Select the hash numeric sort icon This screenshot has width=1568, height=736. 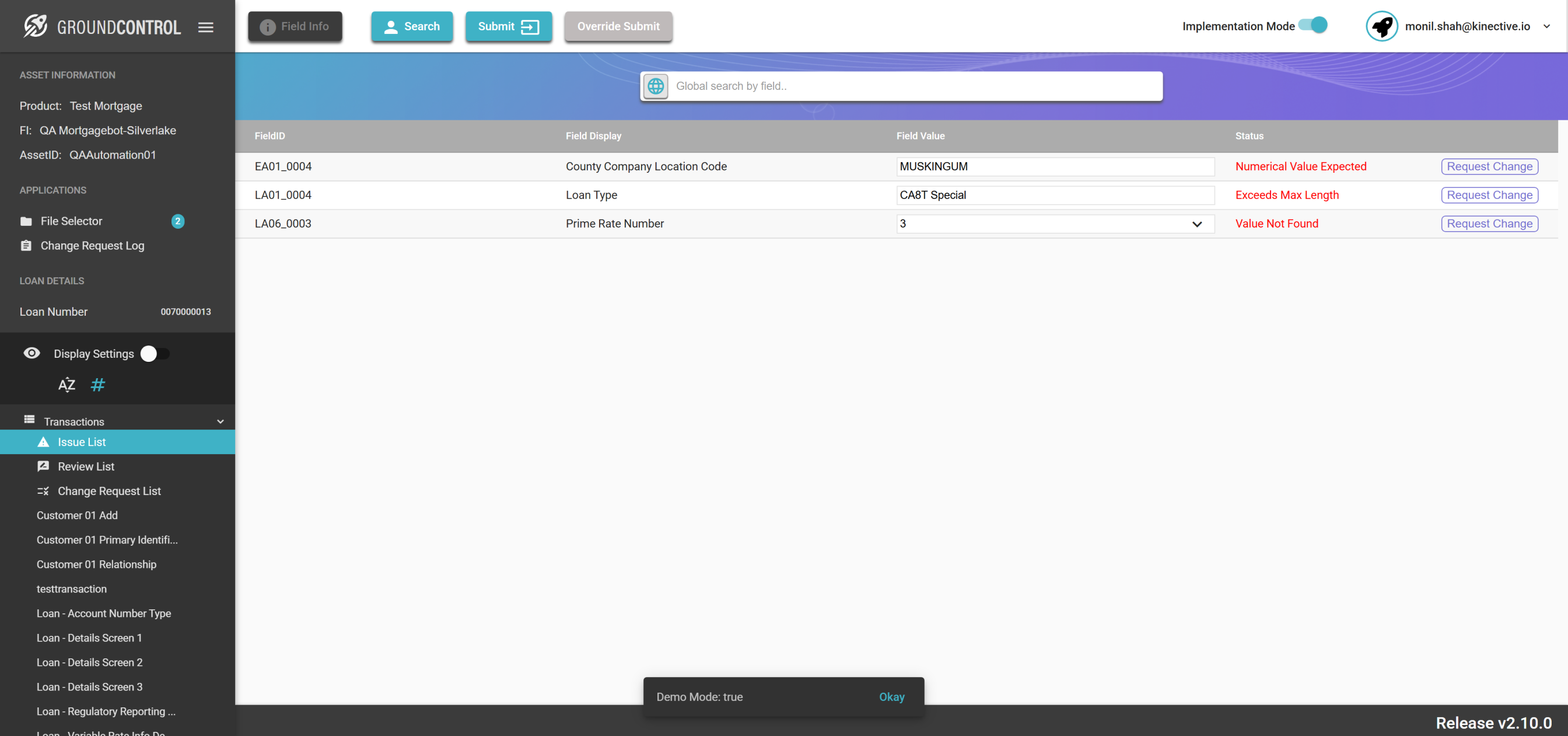coord(98,385)
